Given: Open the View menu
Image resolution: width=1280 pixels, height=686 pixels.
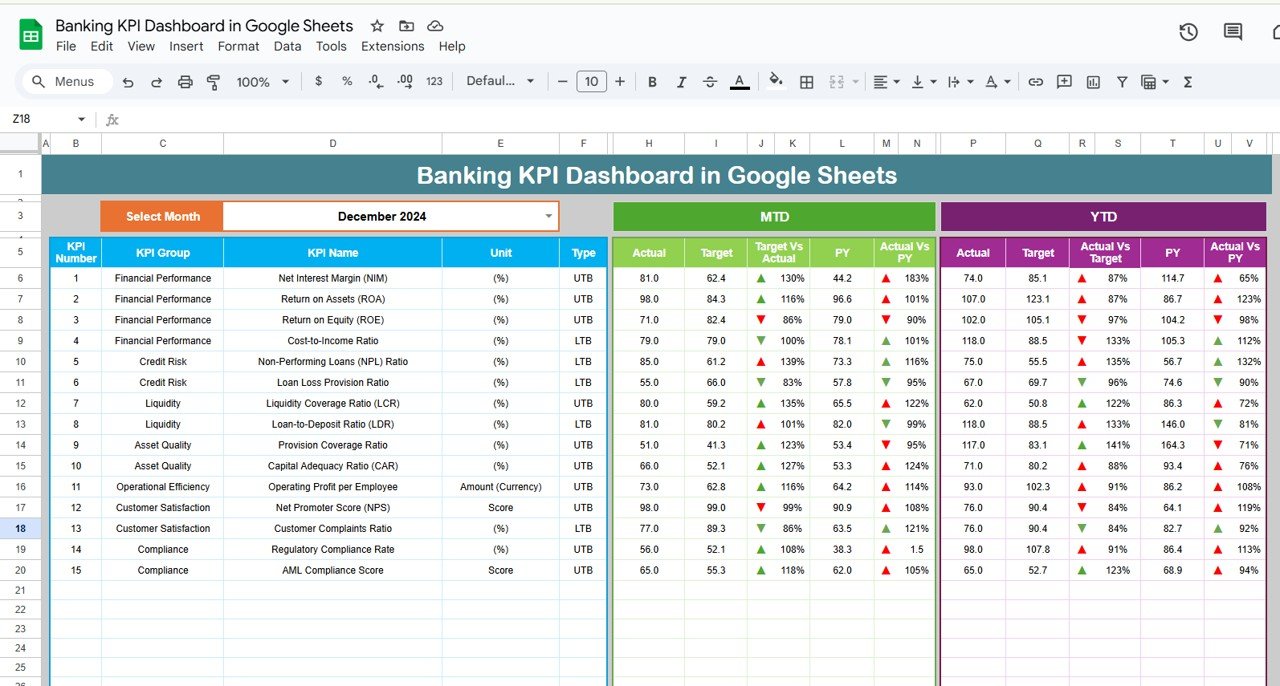Looking at the screenshot, I should pyautogui.click(x=141, y=46).
